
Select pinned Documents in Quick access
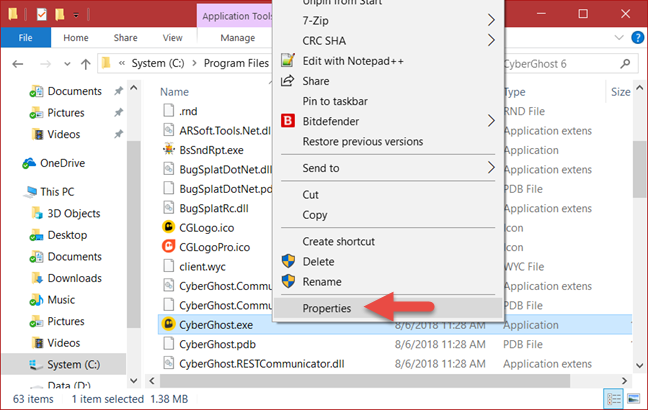[x=74, y=91]
